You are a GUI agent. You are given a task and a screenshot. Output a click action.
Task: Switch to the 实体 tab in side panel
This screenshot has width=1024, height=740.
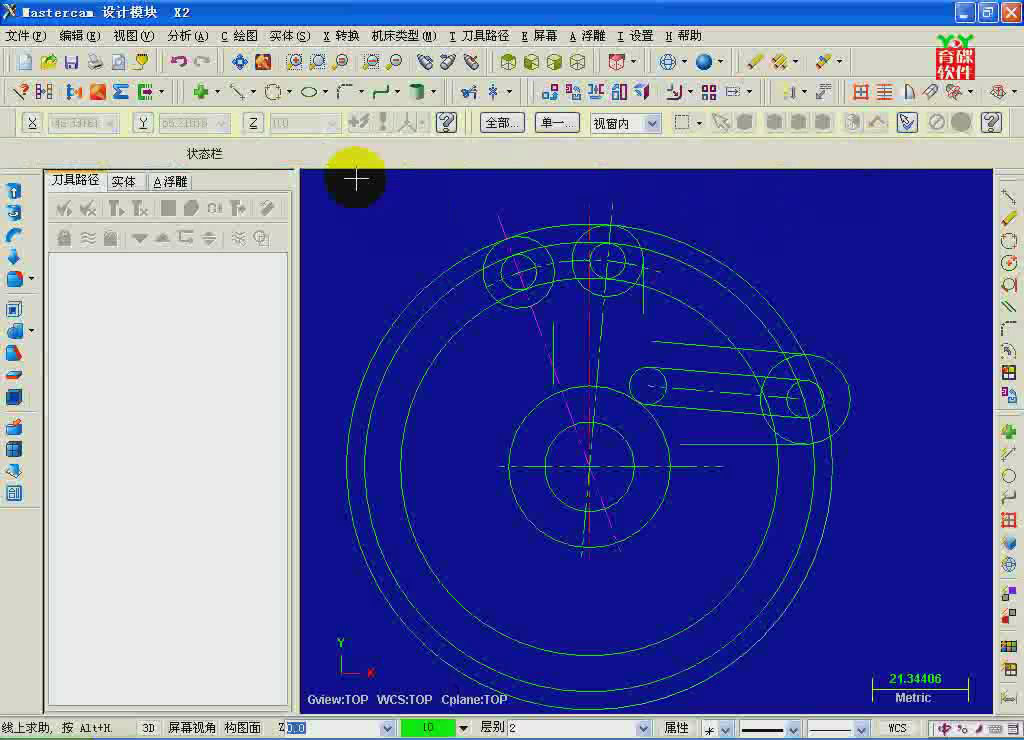coord(123,182)
